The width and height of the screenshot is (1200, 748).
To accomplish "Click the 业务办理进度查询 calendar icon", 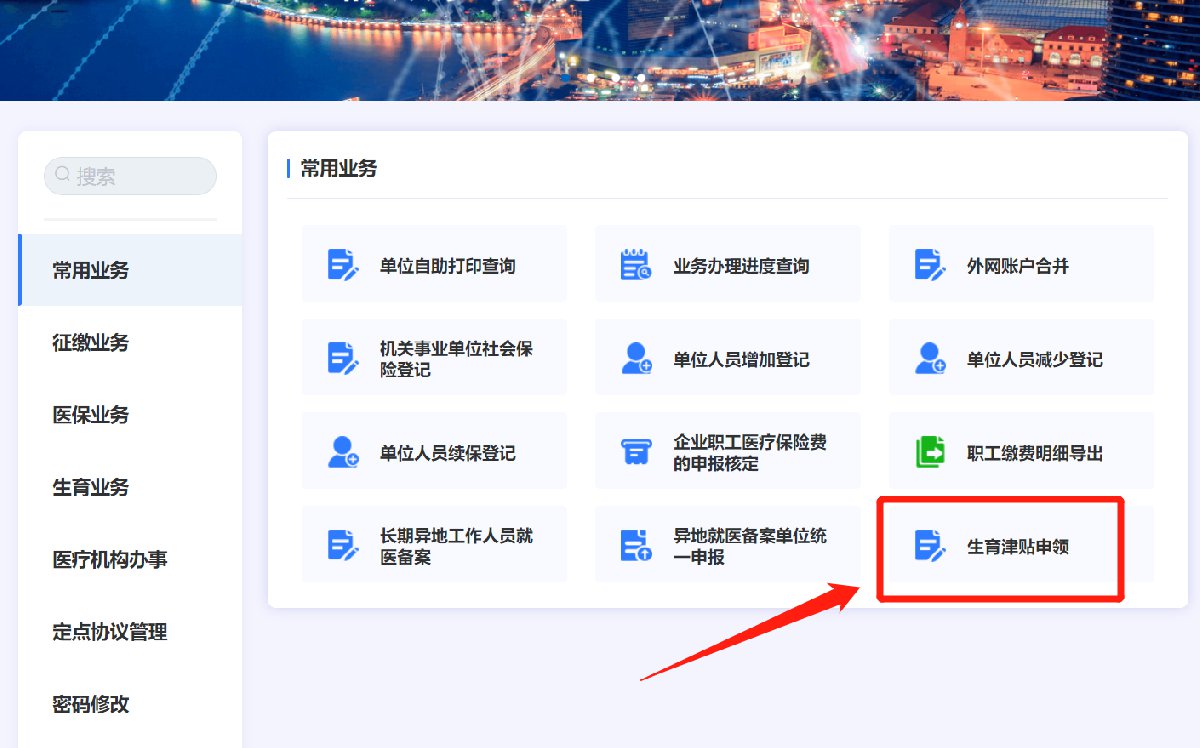I will 636,265.
